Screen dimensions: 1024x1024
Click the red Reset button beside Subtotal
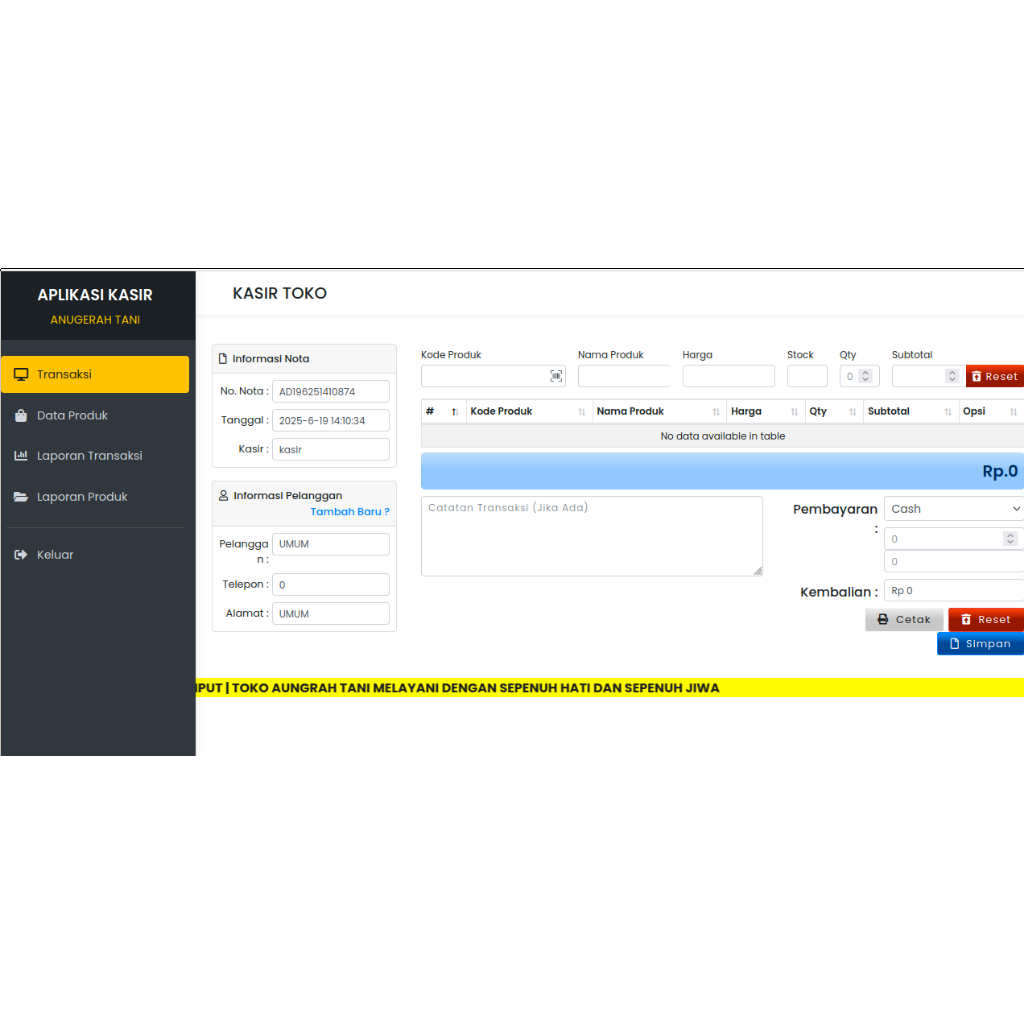994,377
